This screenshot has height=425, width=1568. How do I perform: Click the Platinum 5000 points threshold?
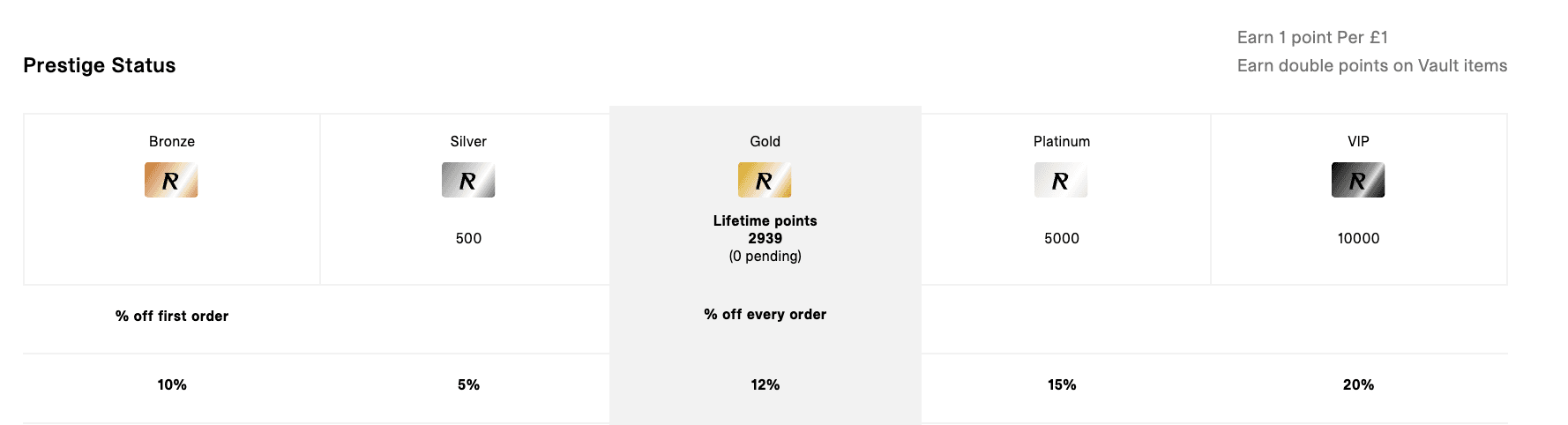click(1062, 238)
